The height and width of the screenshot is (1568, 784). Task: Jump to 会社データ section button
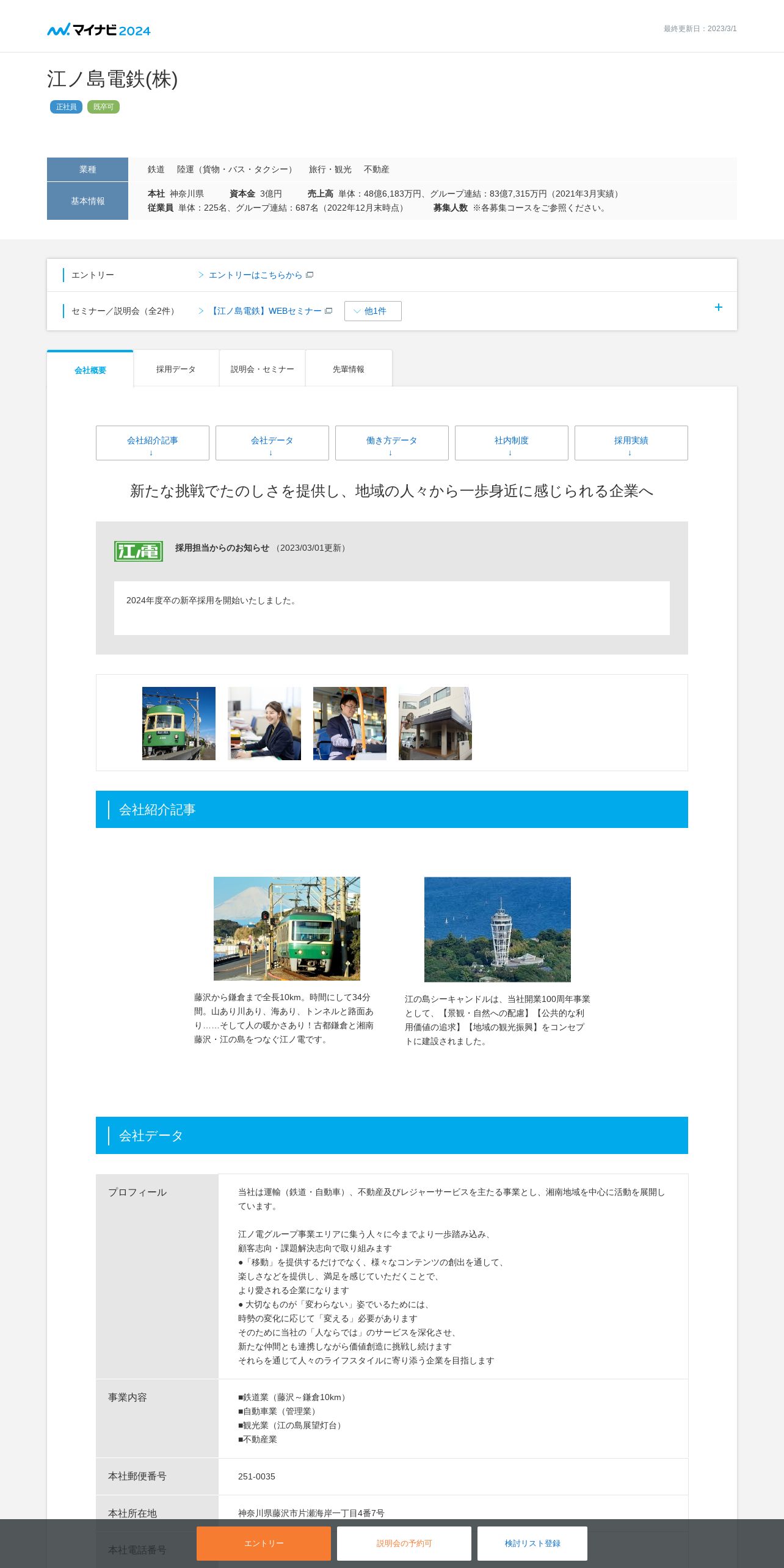coord(272,443)
